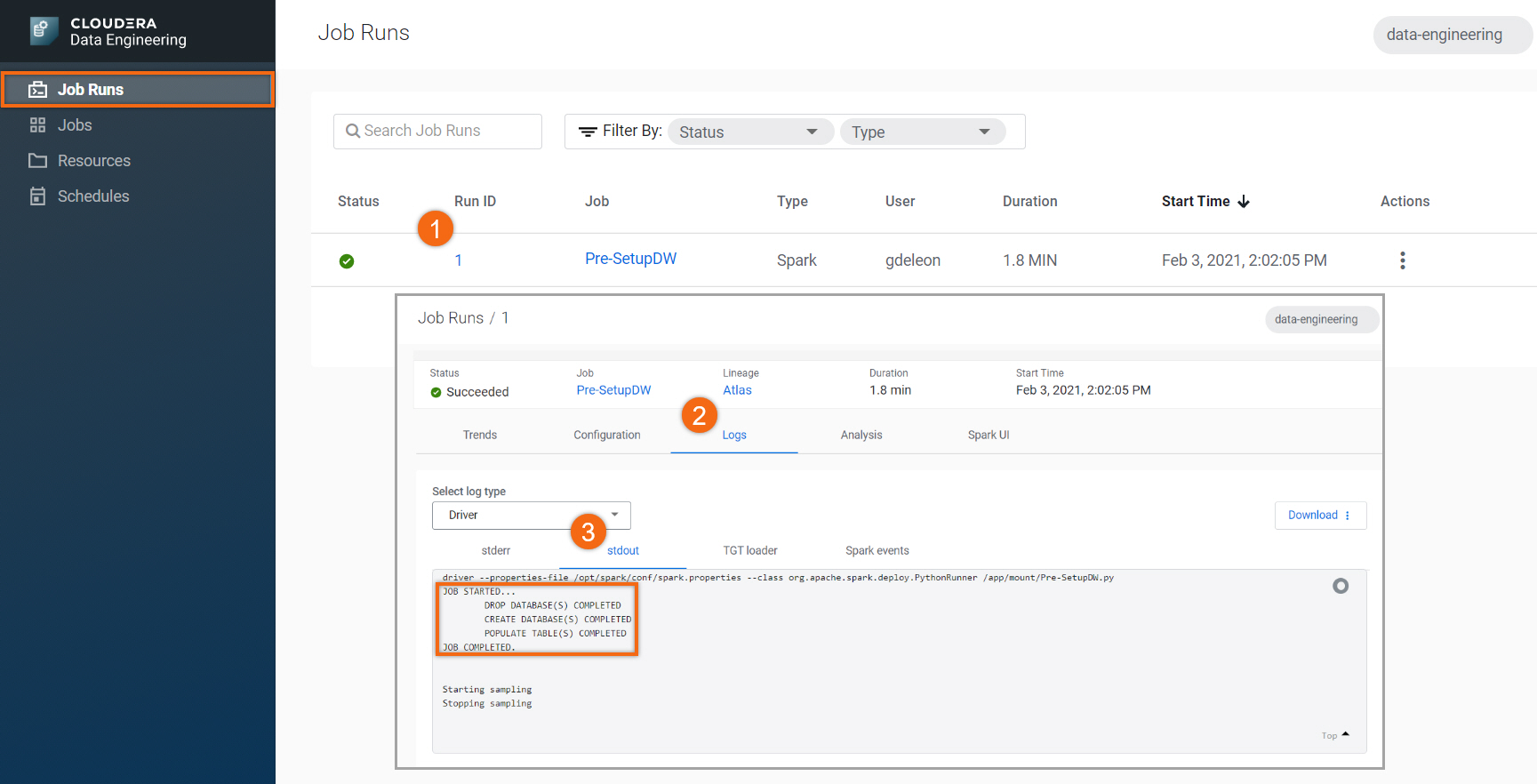Sort by the Start Time column header
This screenshot has width=1537, height=784.
tap(1196, 202)
